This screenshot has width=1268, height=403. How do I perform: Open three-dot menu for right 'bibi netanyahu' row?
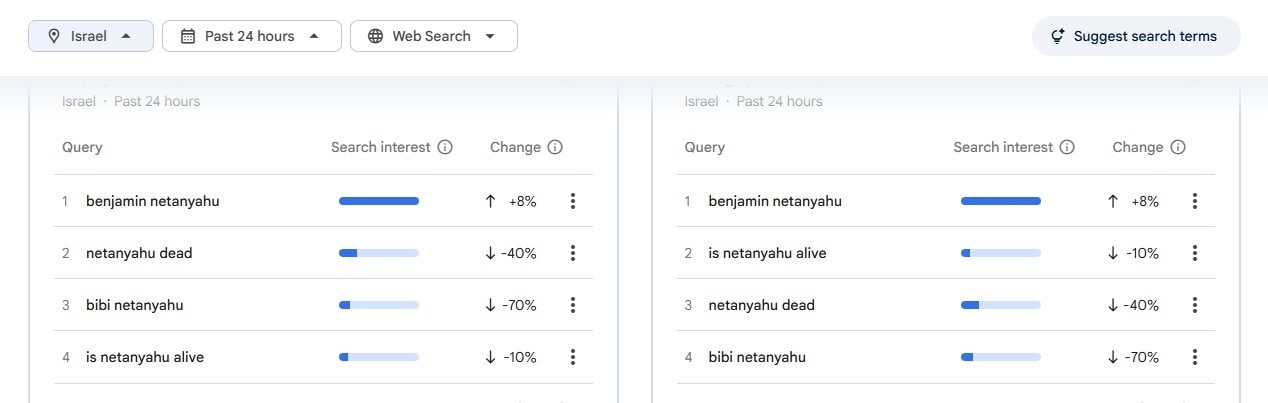pyautogui.click(x=1195, y=357)
